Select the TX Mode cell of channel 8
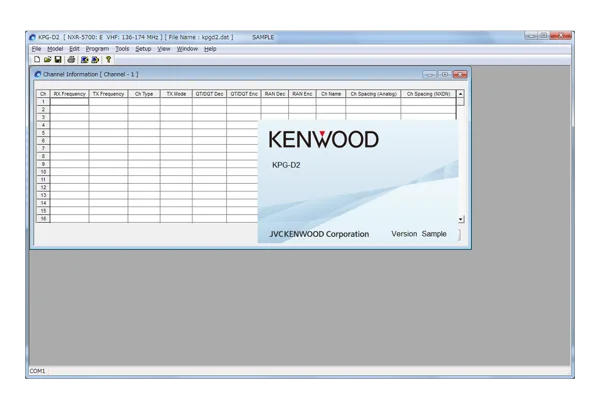Screen dimensions: 600x410 tap(176, 156)
